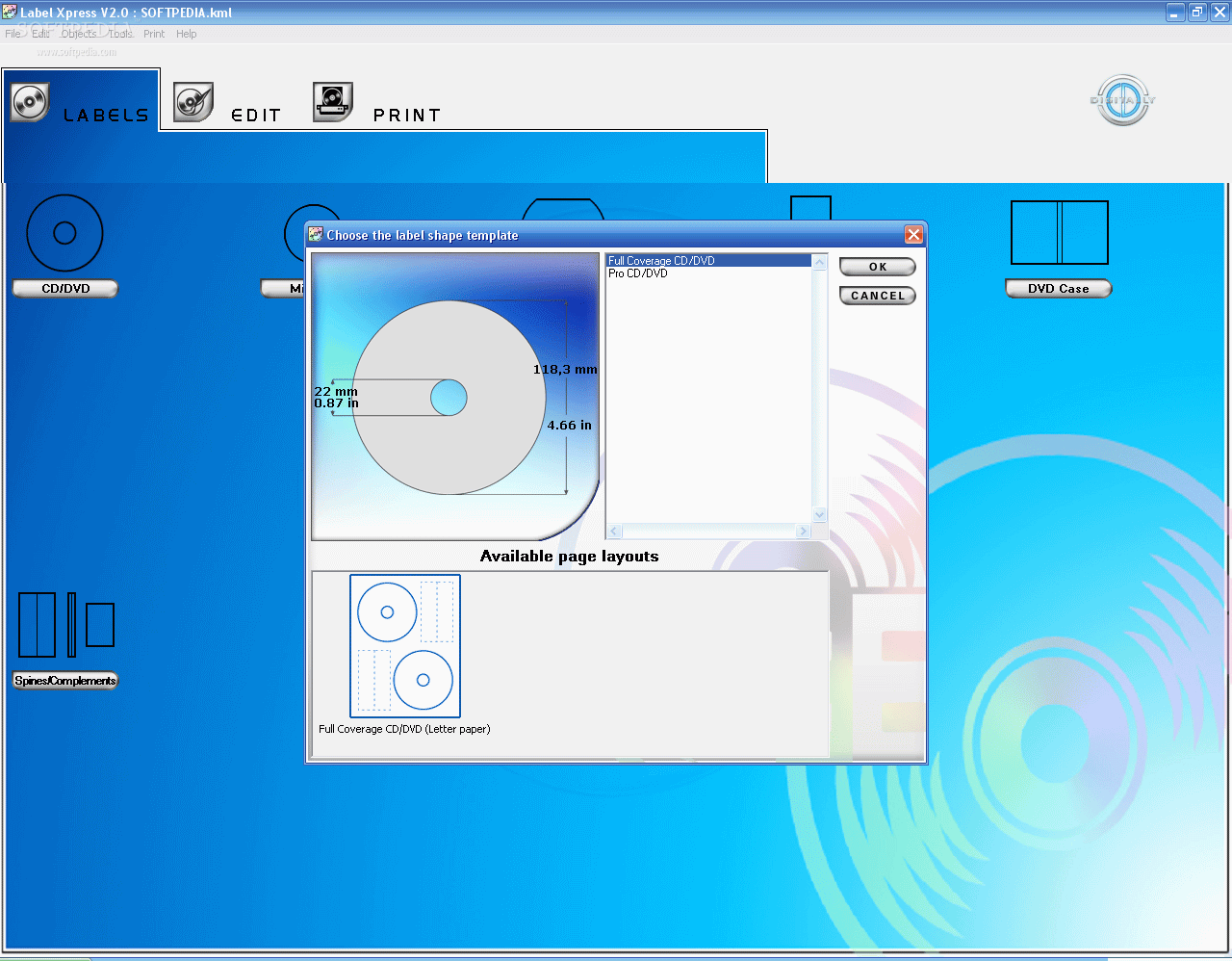This screenshot has width=1232, height=961.
Task: Click the Digitally logo in top right
Action: tap(1122, 101)
